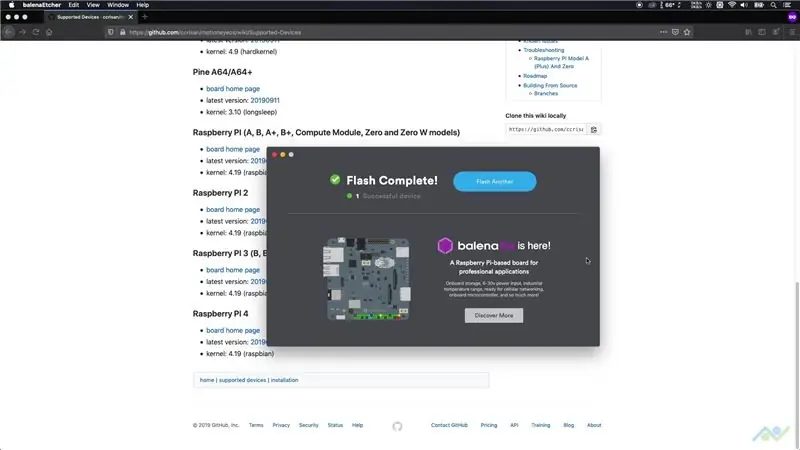
Task: Open Pine A64 latest version 20190911 link
Action: 265,101
